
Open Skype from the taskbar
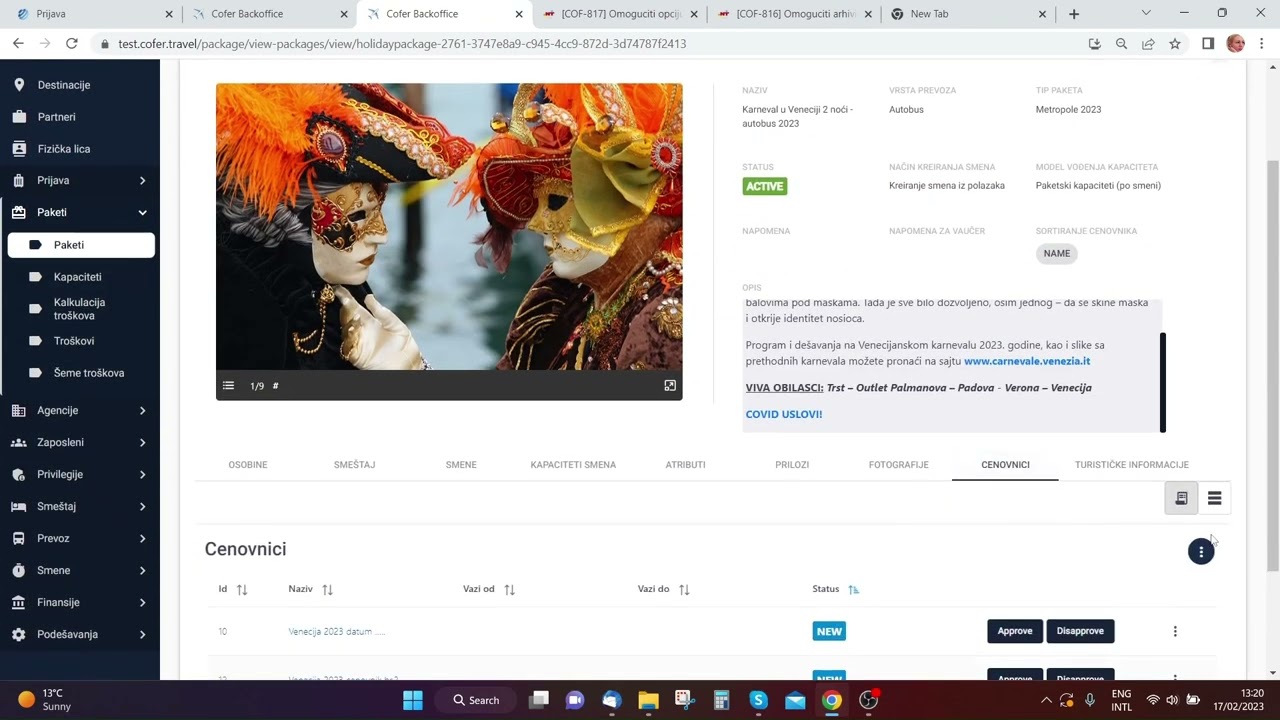point(758,700)
